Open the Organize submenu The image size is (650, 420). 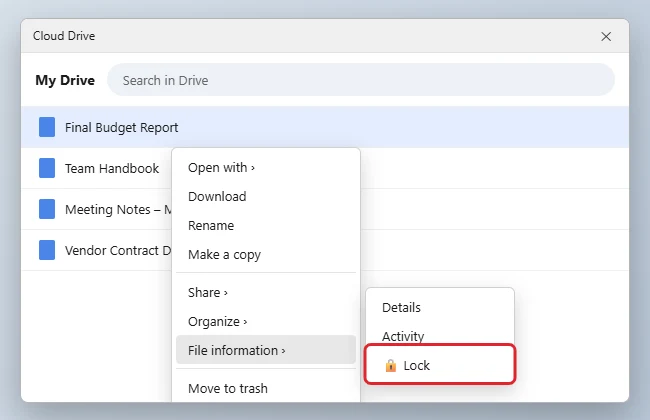(x=266, y=321)
